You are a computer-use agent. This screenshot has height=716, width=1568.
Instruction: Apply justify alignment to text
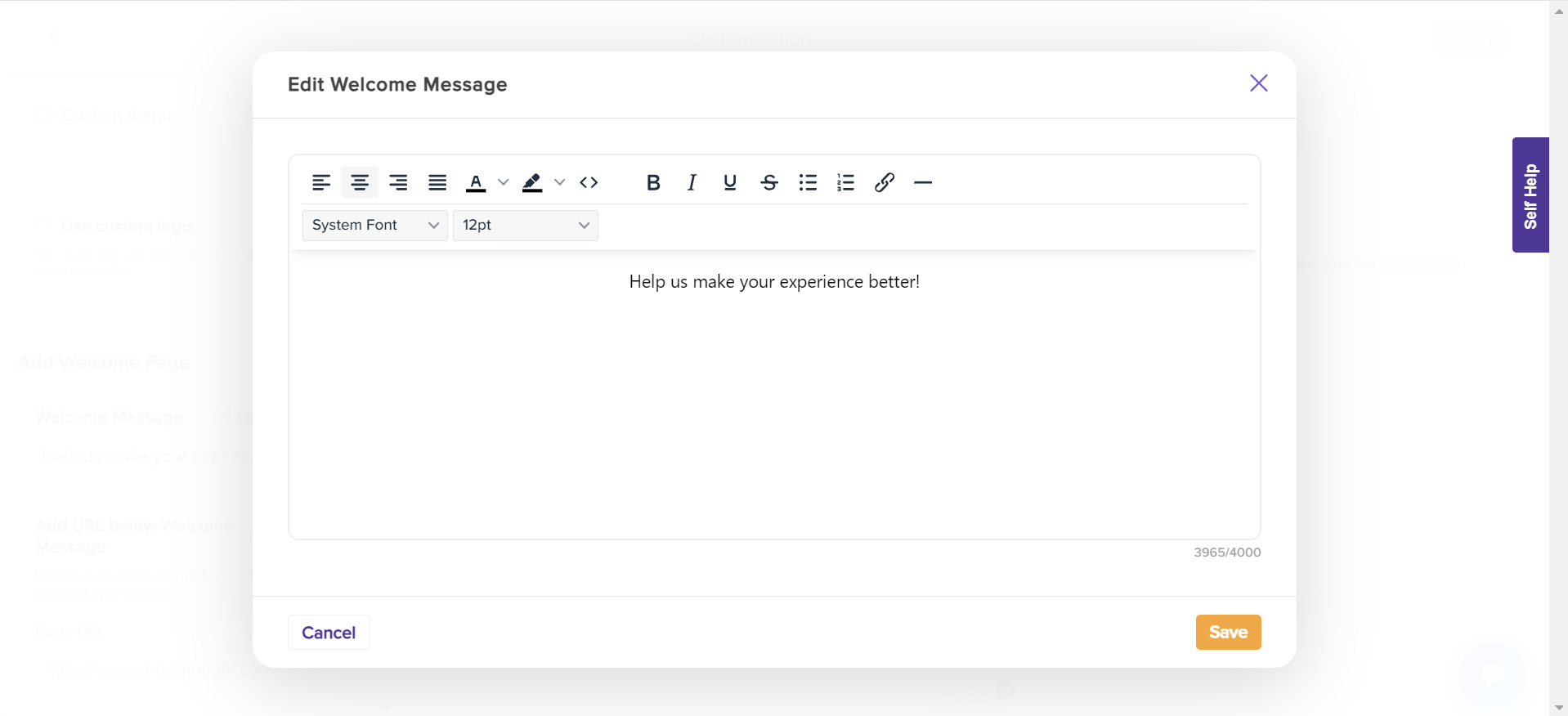pos(437,182)
